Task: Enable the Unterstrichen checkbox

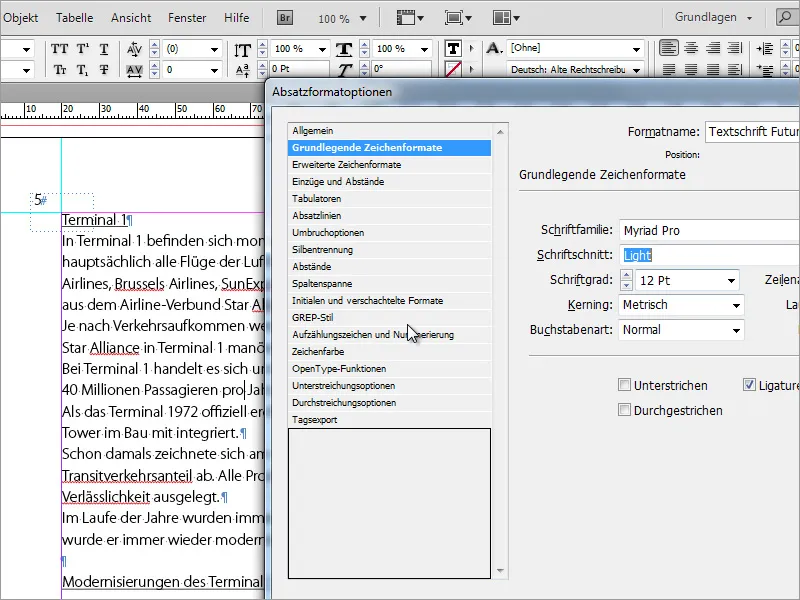Action: click(x=624, y=385)
